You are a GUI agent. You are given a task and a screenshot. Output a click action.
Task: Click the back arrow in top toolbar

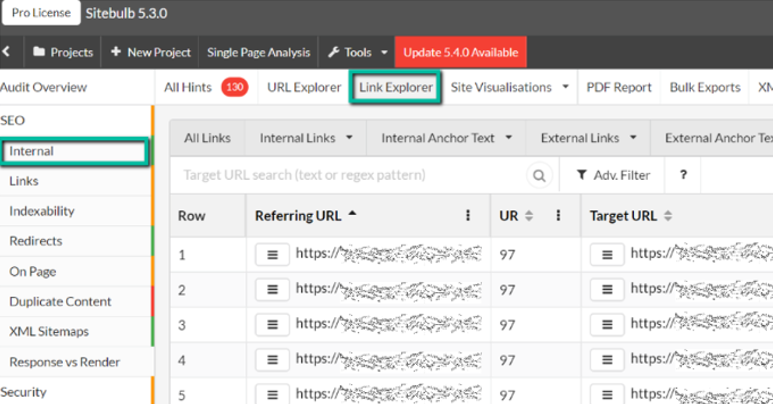[x=7, y=52]
